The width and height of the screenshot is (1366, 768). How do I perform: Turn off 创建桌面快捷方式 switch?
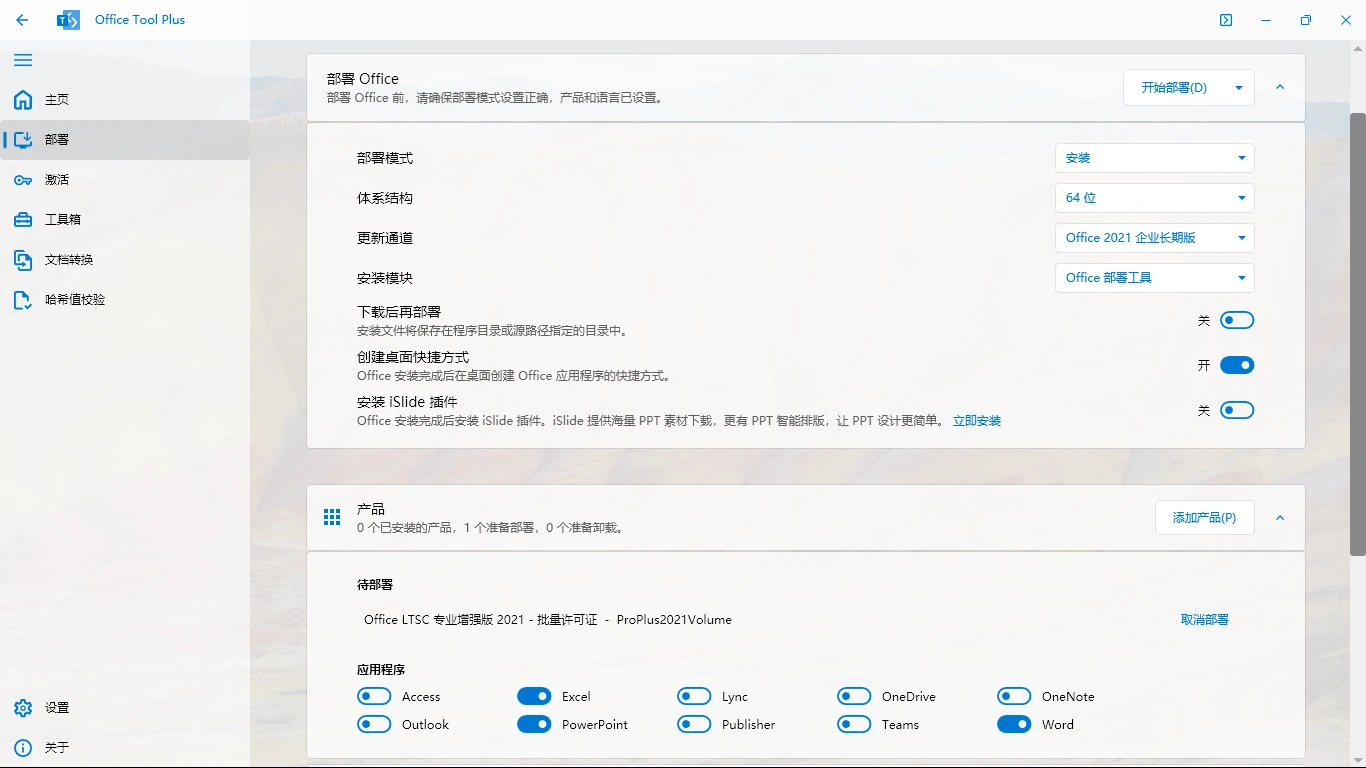point(1237,365)
